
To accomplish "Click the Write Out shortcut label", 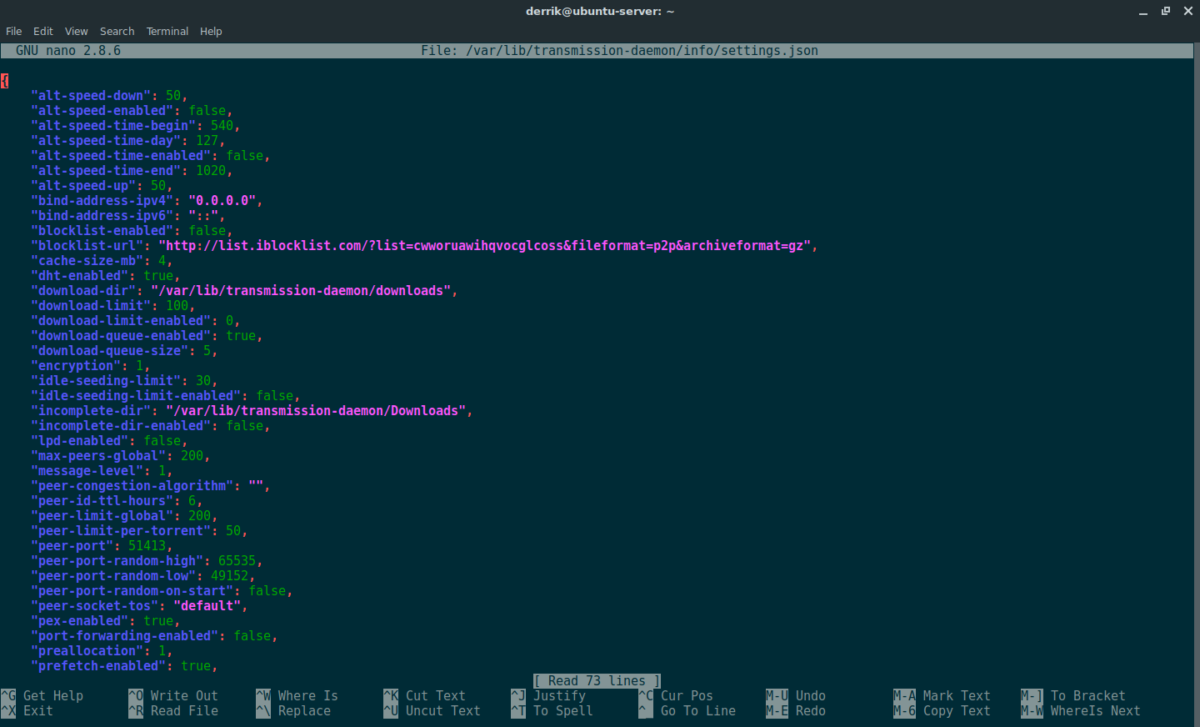I will coord(184,696).
